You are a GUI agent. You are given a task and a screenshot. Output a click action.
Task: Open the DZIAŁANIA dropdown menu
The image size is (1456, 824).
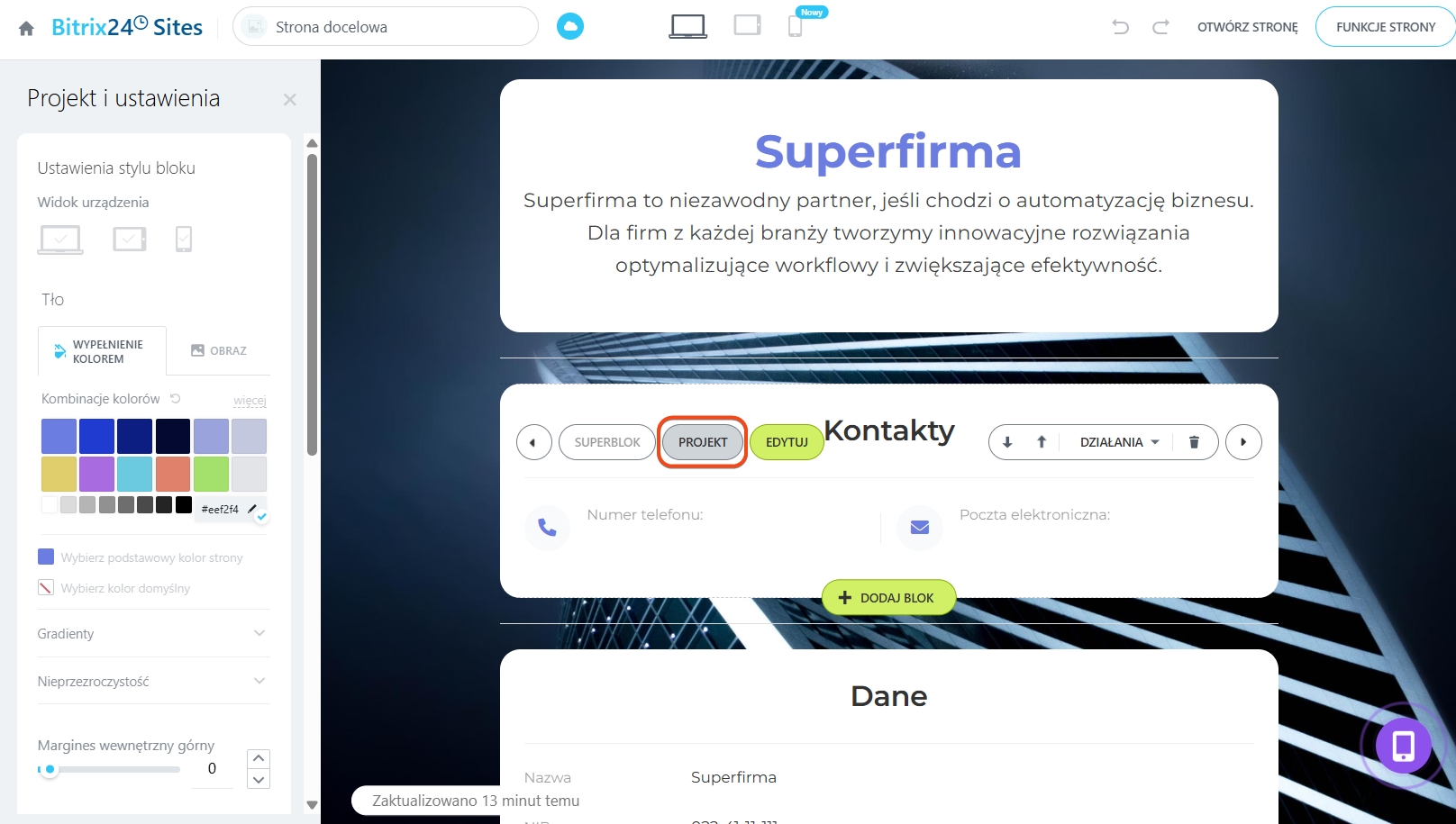pyautogui.click(x=1120, y=442)
